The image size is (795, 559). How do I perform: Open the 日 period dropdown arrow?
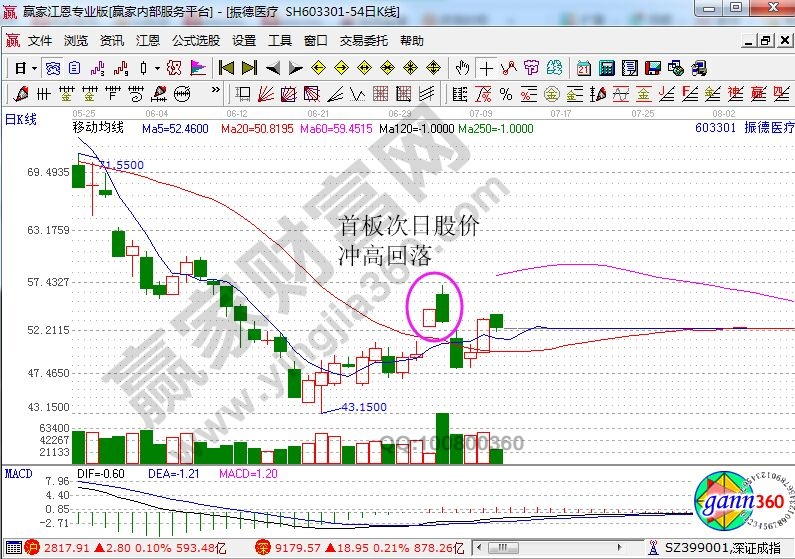(33, 68)
